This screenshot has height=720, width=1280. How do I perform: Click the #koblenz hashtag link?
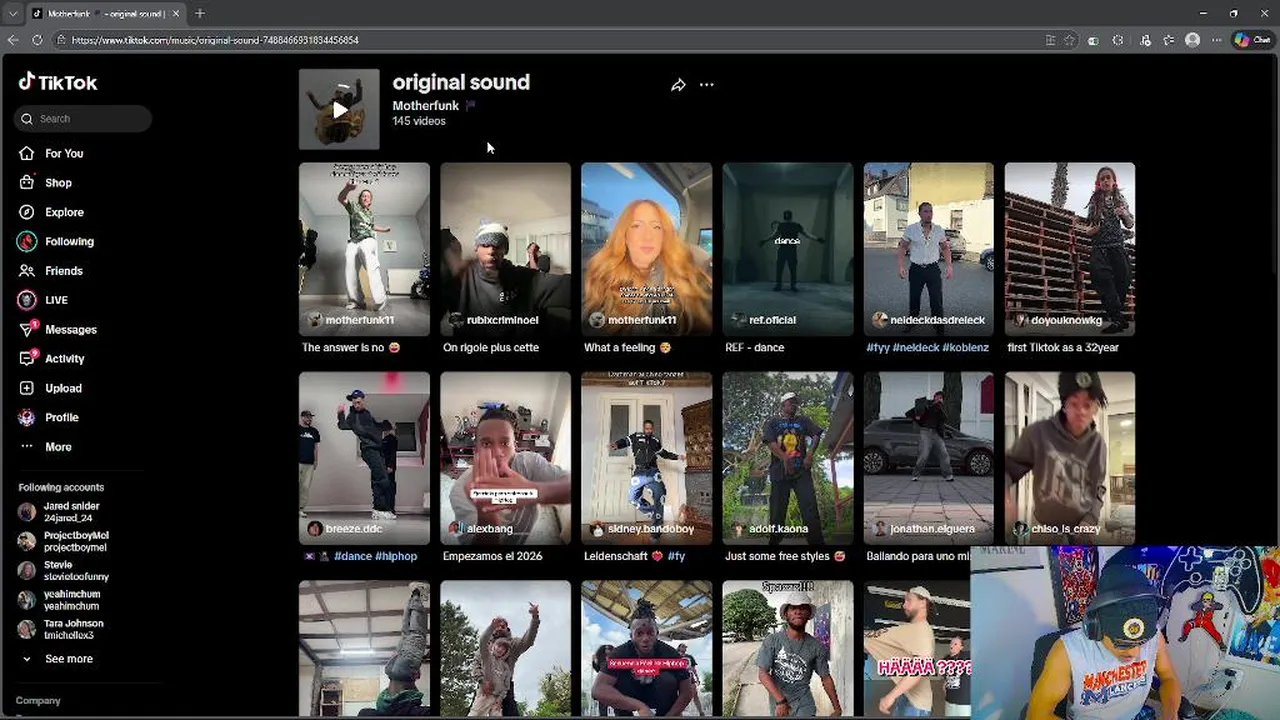click(x=965, y=347)
